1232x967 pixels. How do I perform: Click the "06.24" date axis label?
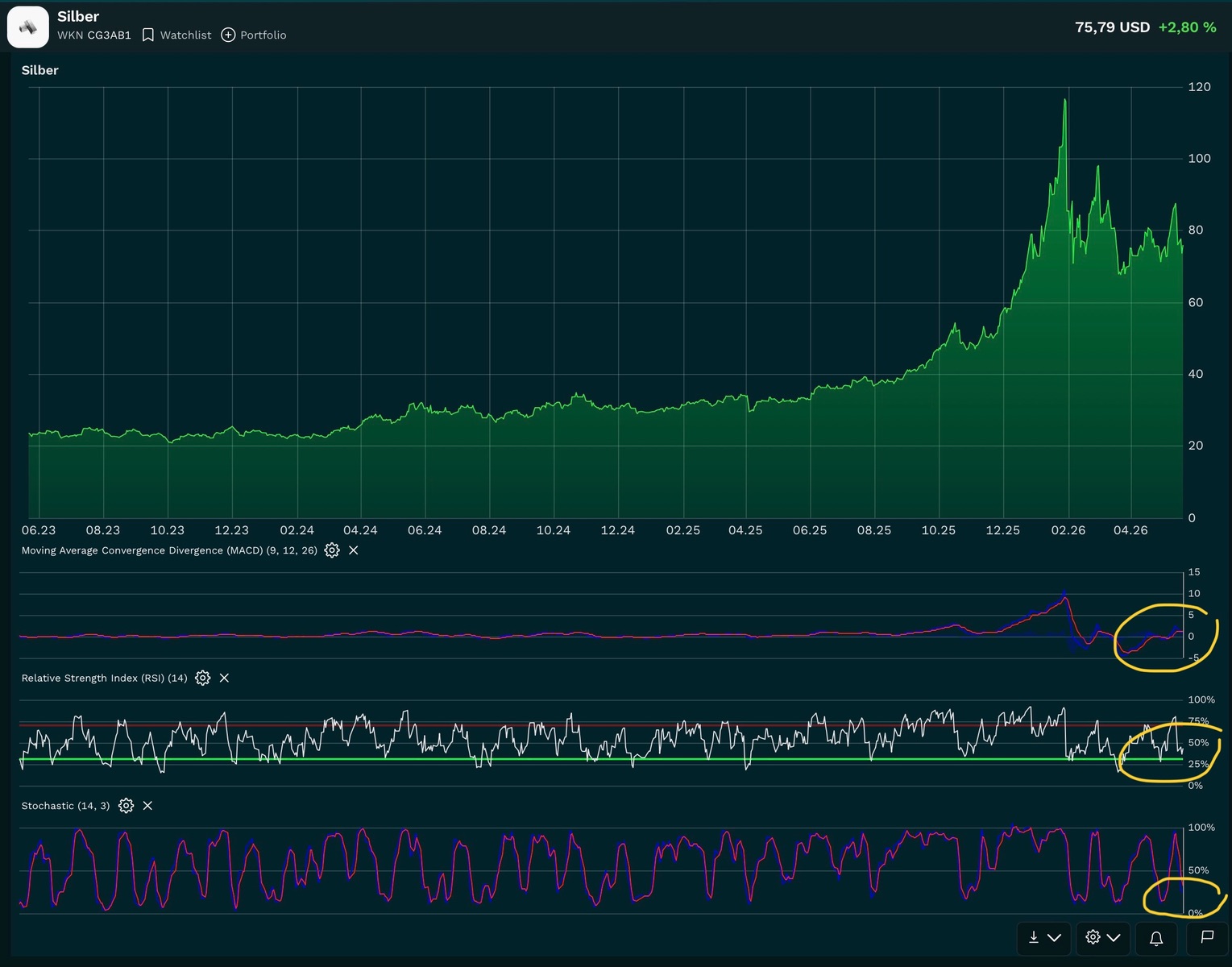pyautogui.click(x=425, y=530)
